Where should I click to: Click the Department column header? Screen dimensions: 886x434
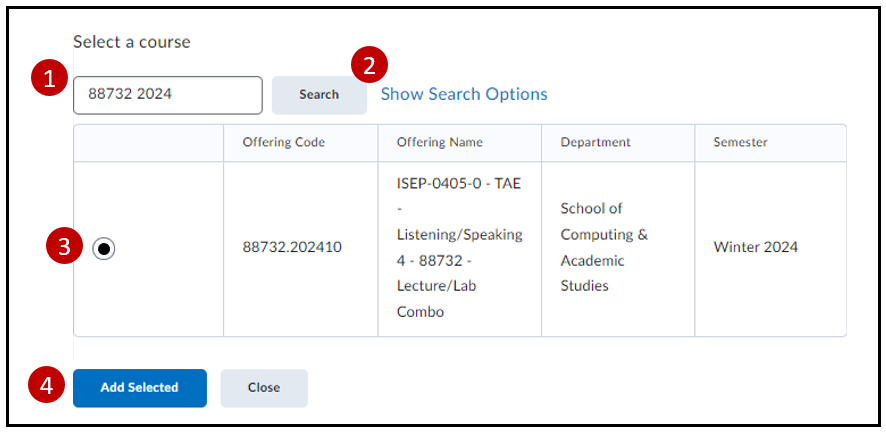pos(598,142)
